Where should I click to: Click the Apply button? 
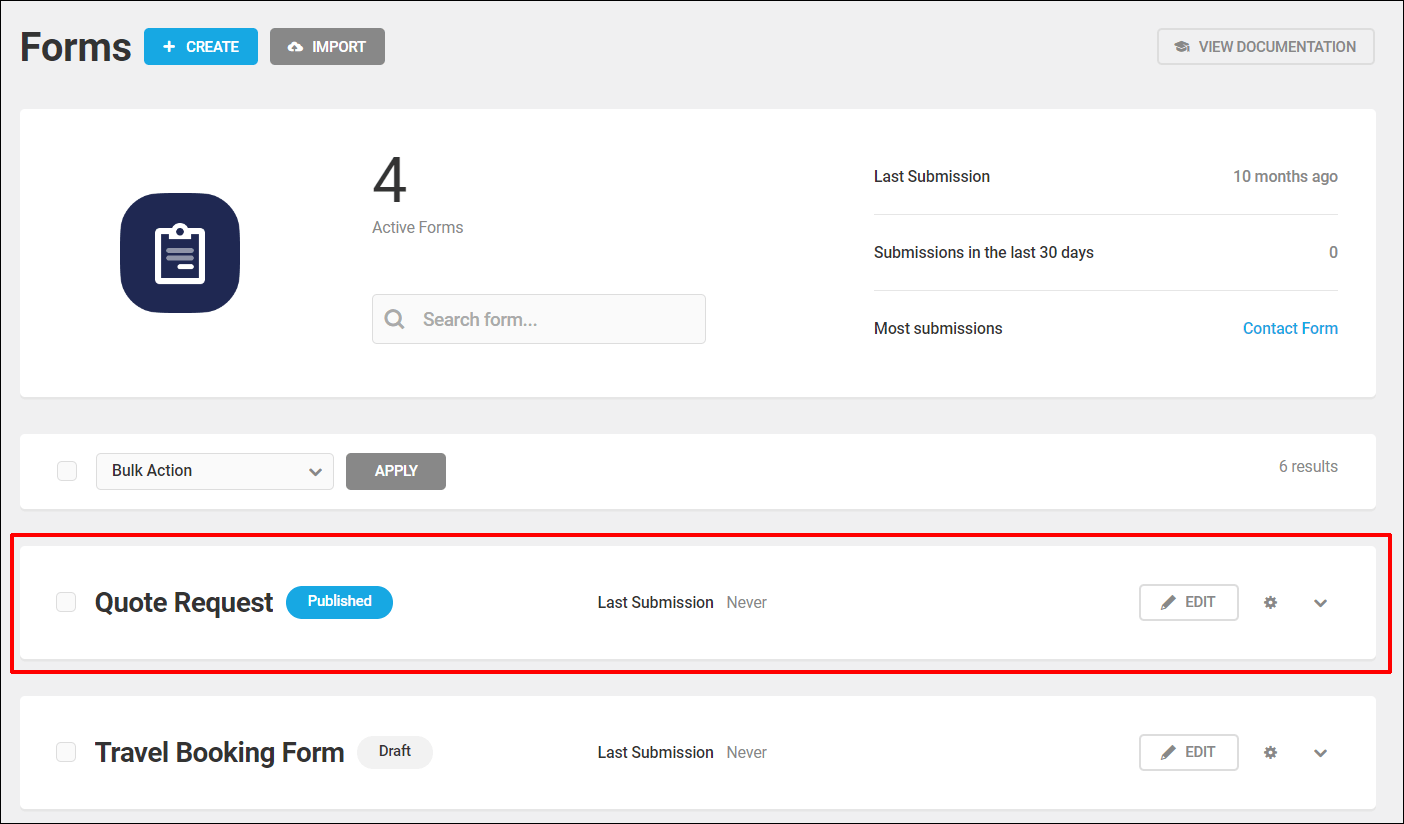(396, 471)
